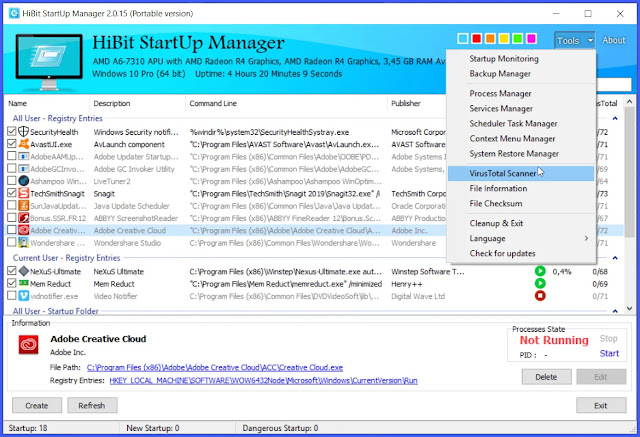This screenshot has height=437, width=640.
Task: Open Scheduler Task Manager
Action: 521,124
